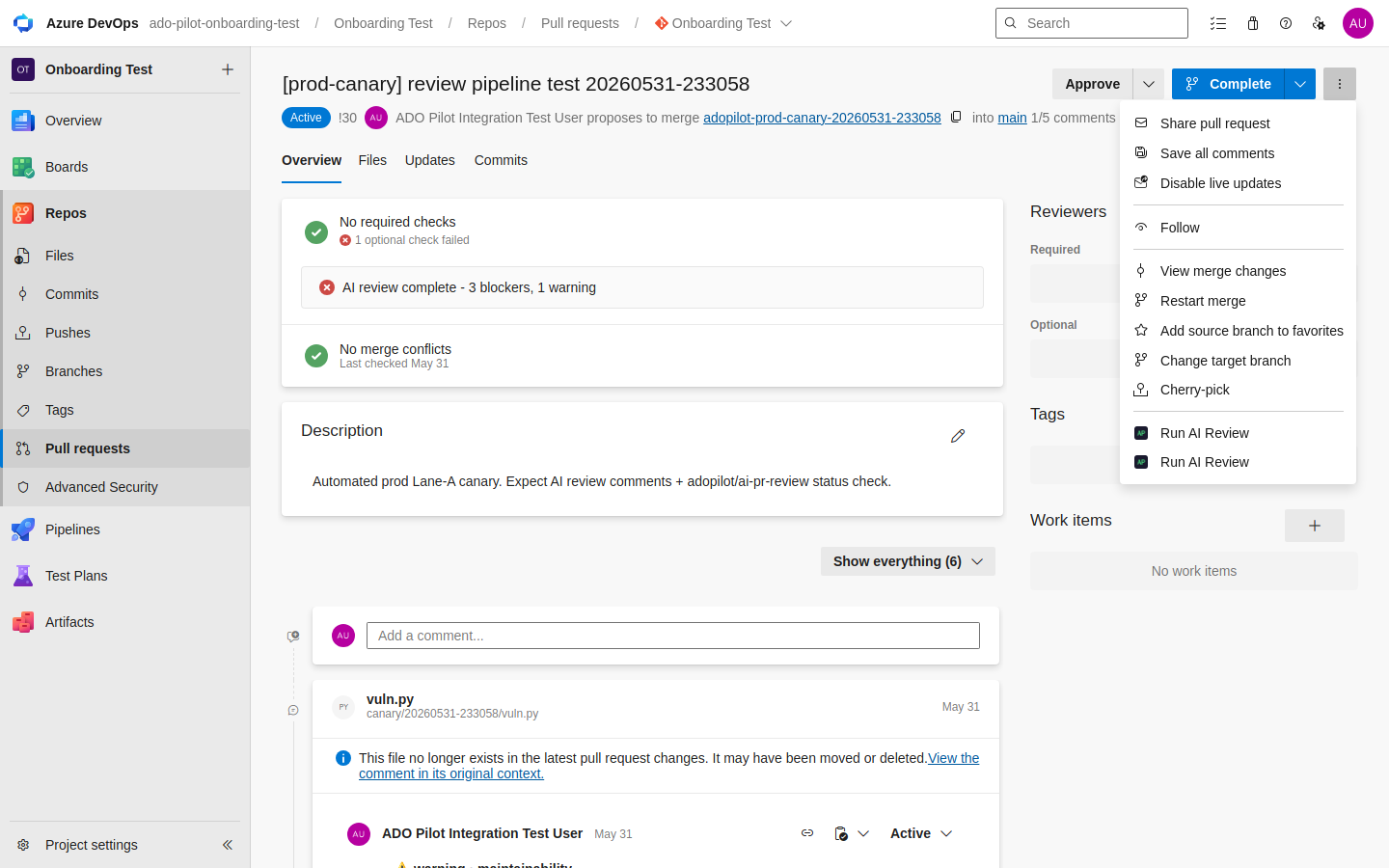Open the Azure DevOps logo home
The height and width of the screenshot is (868, 1389).
(23, 23)
